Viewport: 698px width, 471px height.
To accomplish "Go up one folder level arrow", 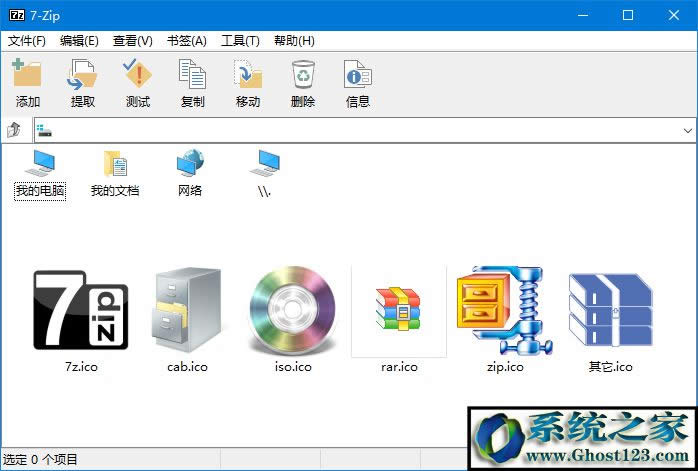I will [x=14, y=130].
